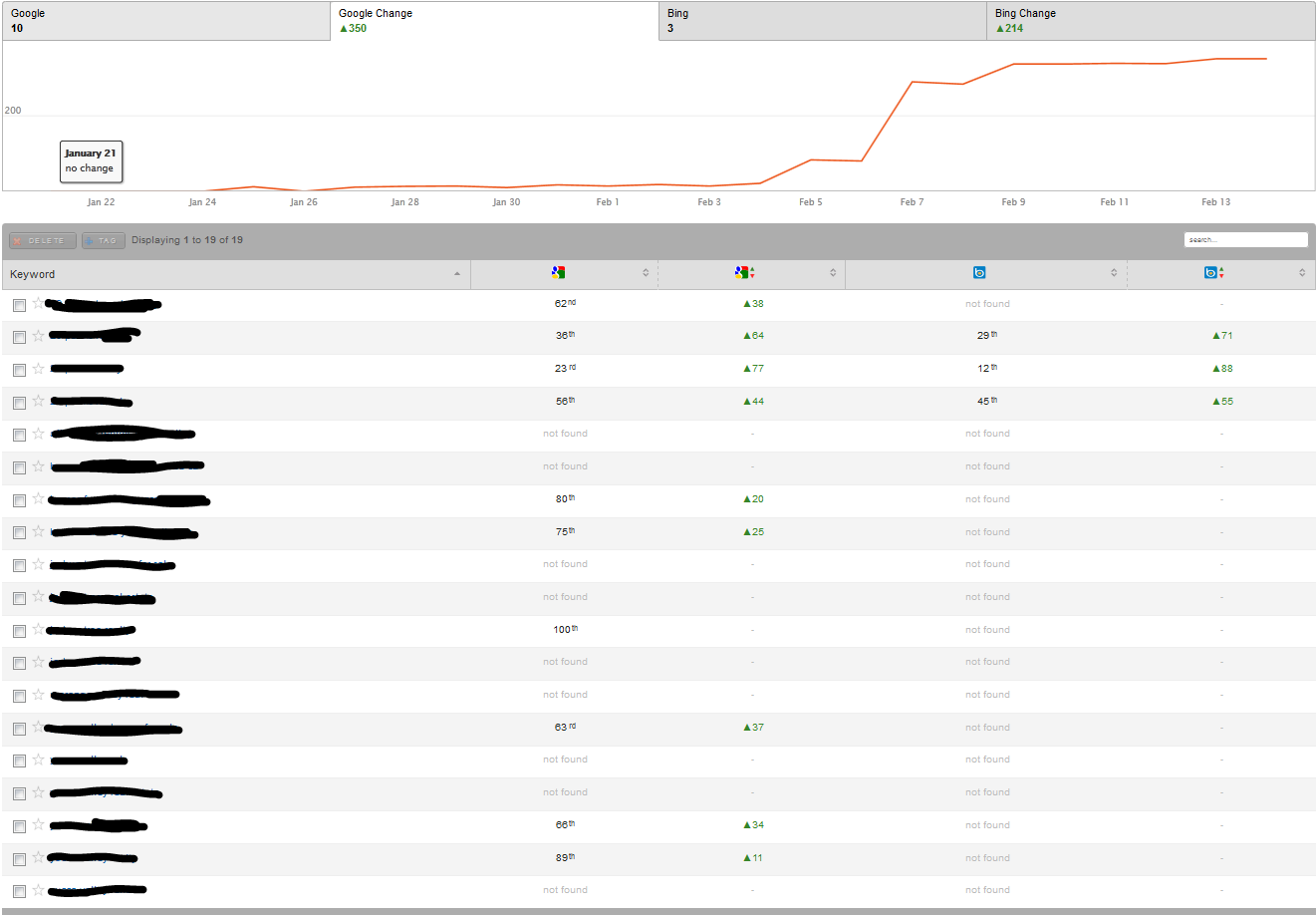Select the checkbox for the 63rd-ranked keyword

coord(19,729)
